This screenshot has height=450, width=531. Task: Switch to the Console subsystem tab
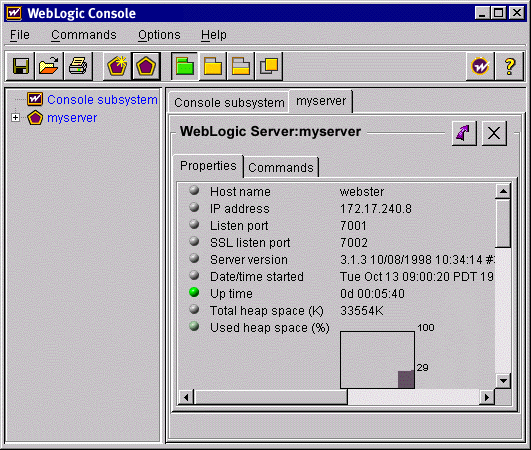(229, 102)
